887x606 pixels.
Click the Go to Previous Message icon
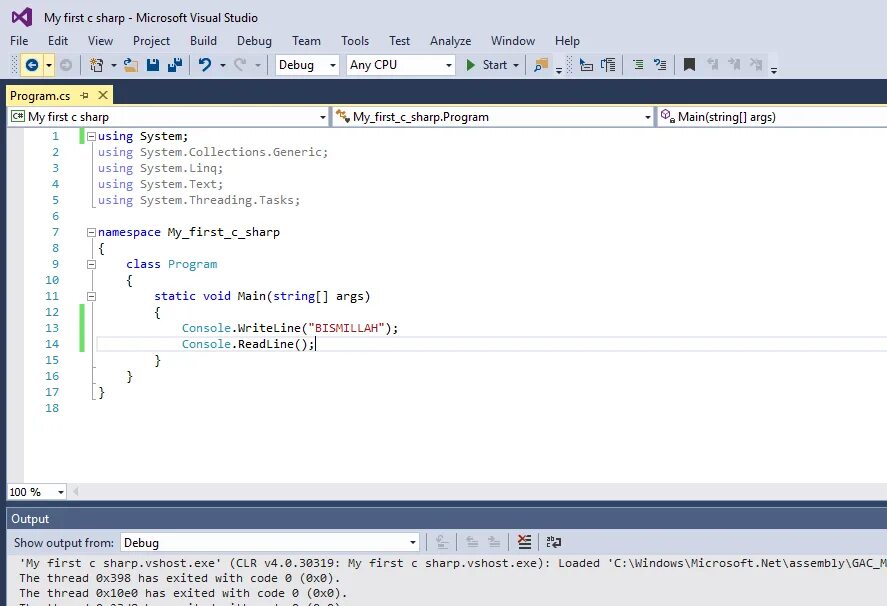[472, 542]
